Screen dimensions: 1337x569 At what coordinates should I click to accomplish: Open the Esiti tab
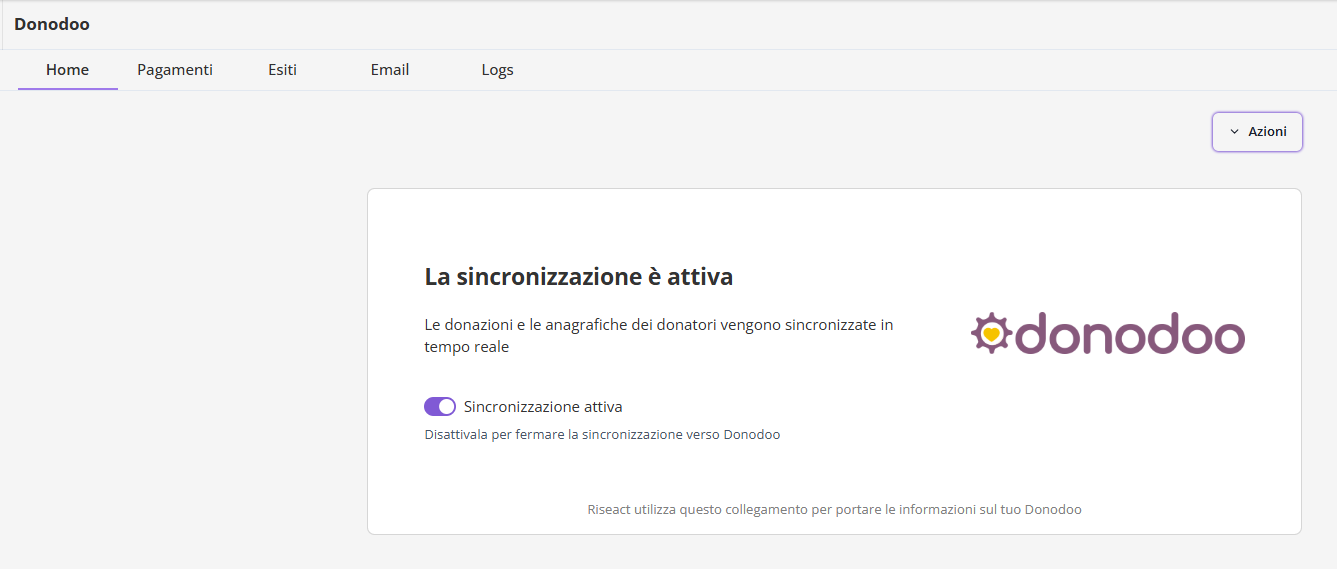pos(282,70)
